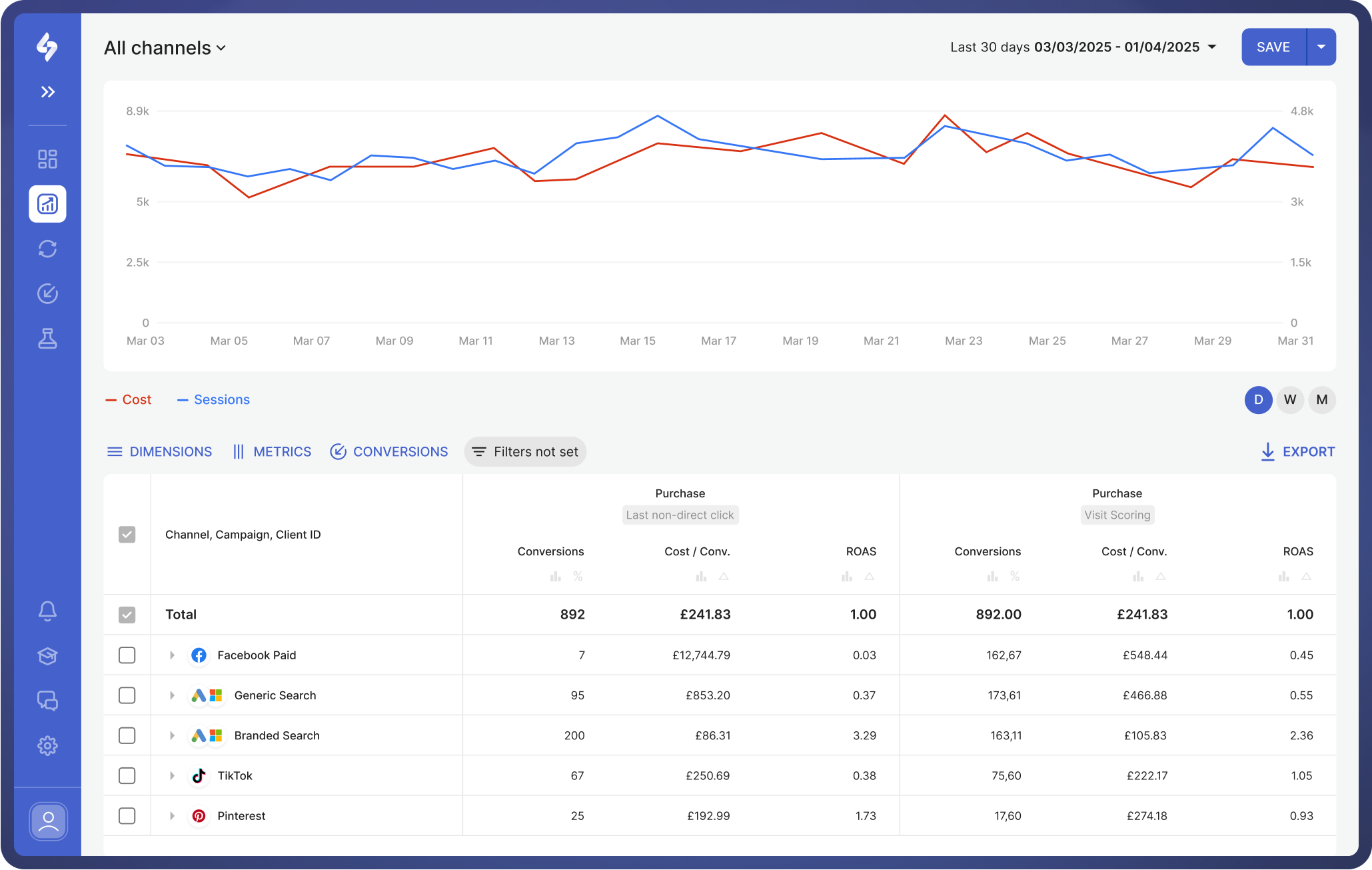The height and width of the screenshot is (870, 1372).
Task: Export the table via EXPORT link
Action: [x=1297, y=451]
